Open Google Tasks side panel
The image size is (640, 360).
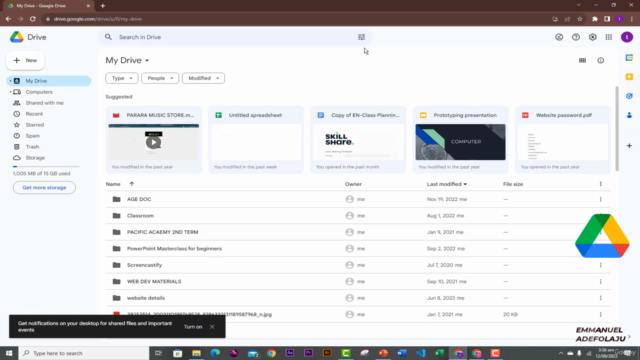(629, 96)
